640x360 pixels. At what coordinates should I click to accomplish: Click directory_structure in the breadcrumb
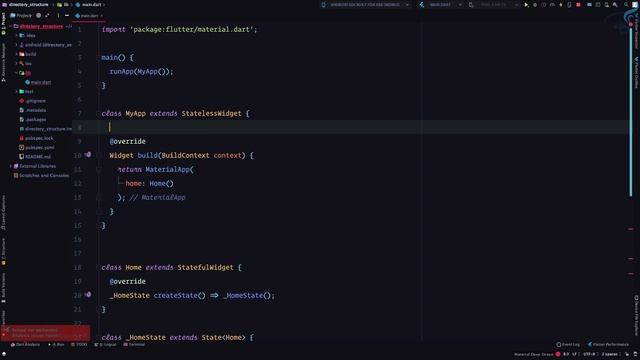tap(29, 5)
